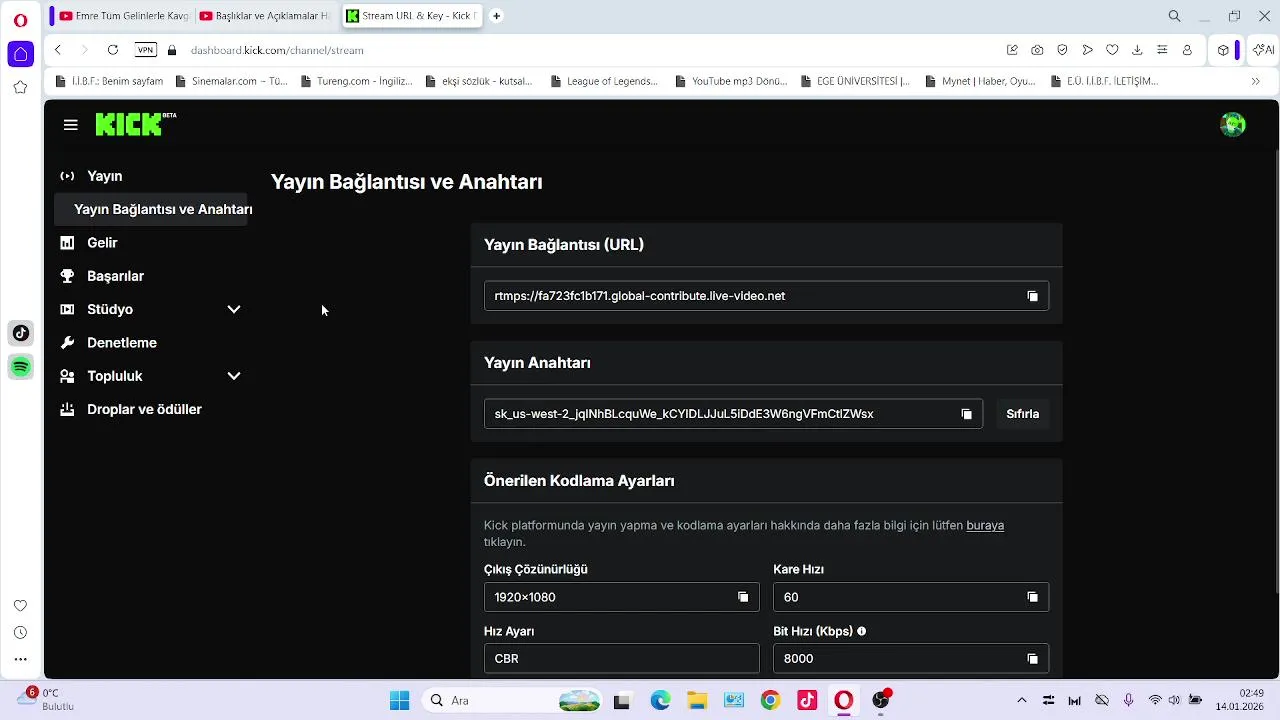
Task: Open File Explorer from the taskbar
Action: coord(696,700)
